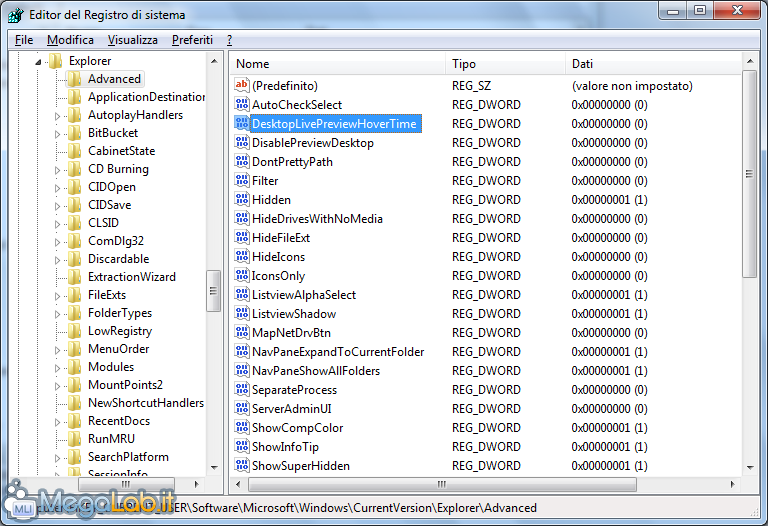Select the CabinetState key
Viewport: 768px width, 526px height.
(x=121, y=151)
